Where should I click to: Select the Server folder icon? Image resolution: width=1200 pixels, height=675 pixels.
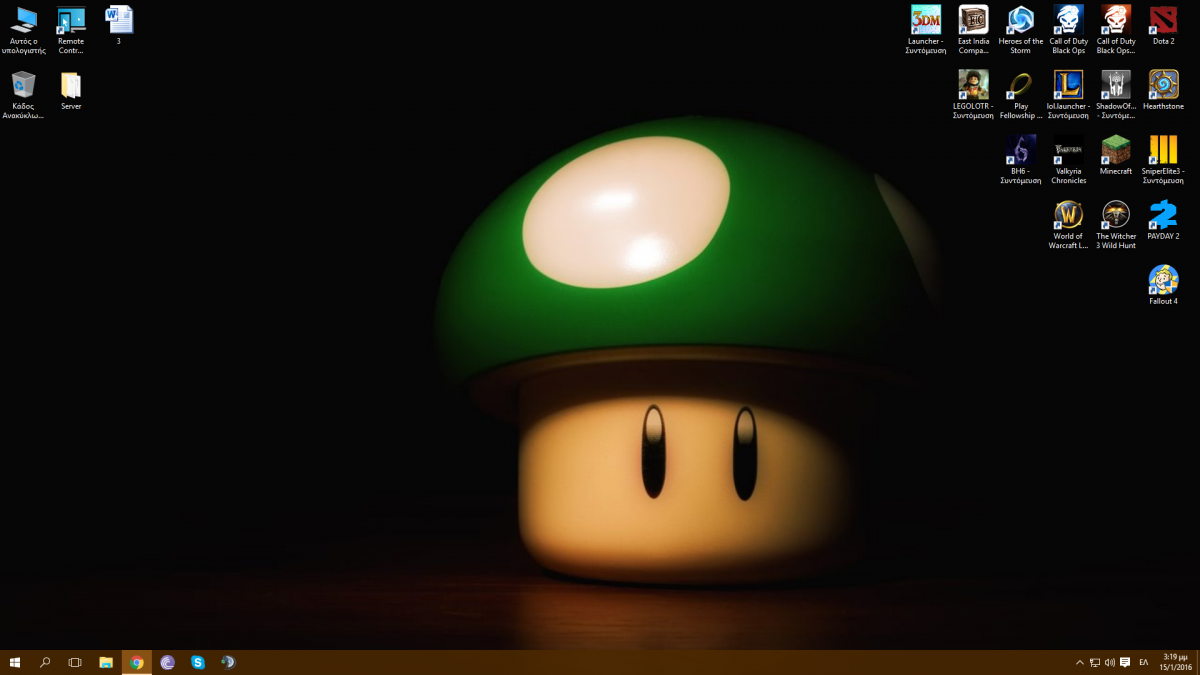(x=71, y=90)
